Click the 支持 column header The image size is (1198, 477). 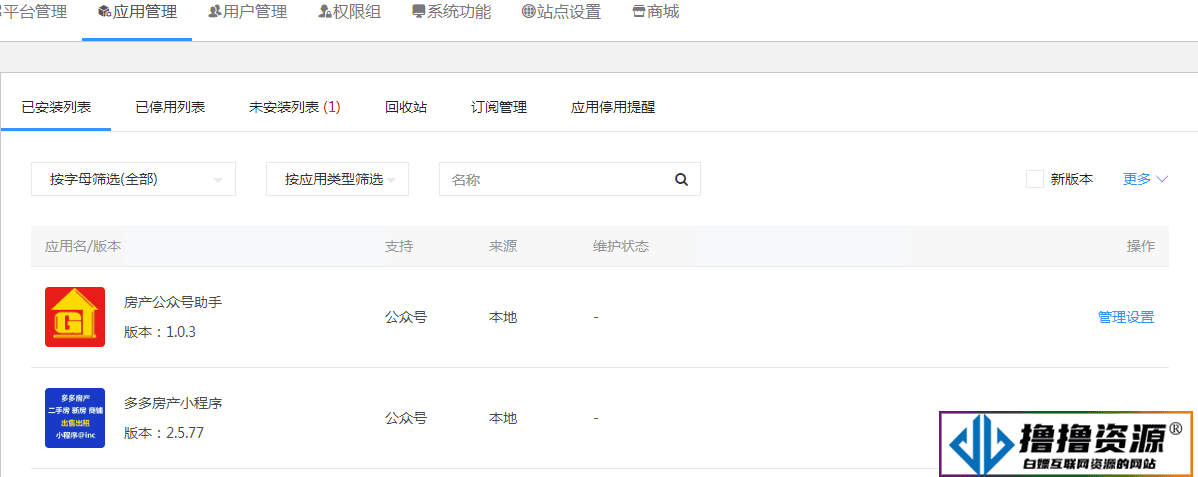click(399, 246)
